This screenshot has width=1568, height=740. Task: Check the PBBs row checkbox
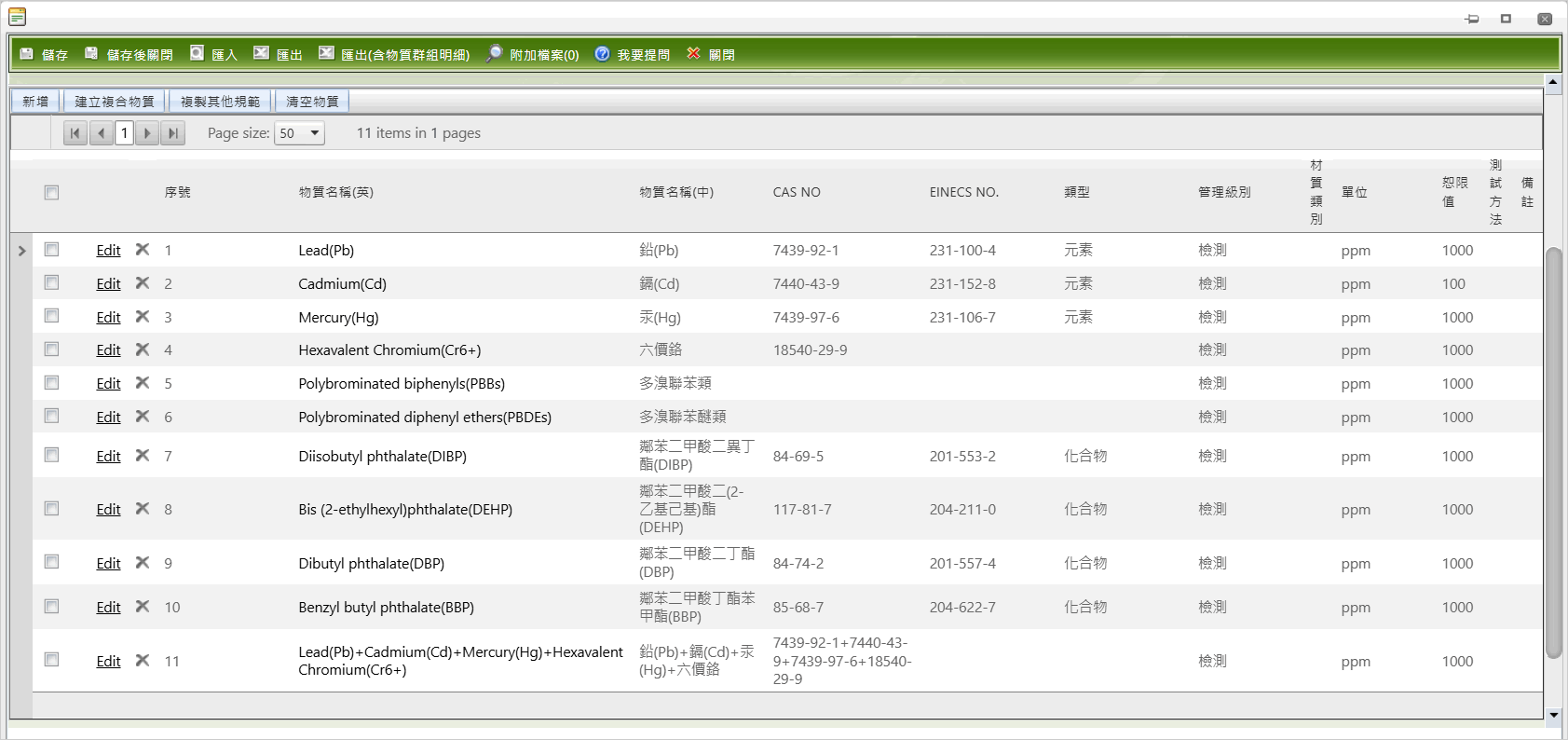click(x=51, y=383)
